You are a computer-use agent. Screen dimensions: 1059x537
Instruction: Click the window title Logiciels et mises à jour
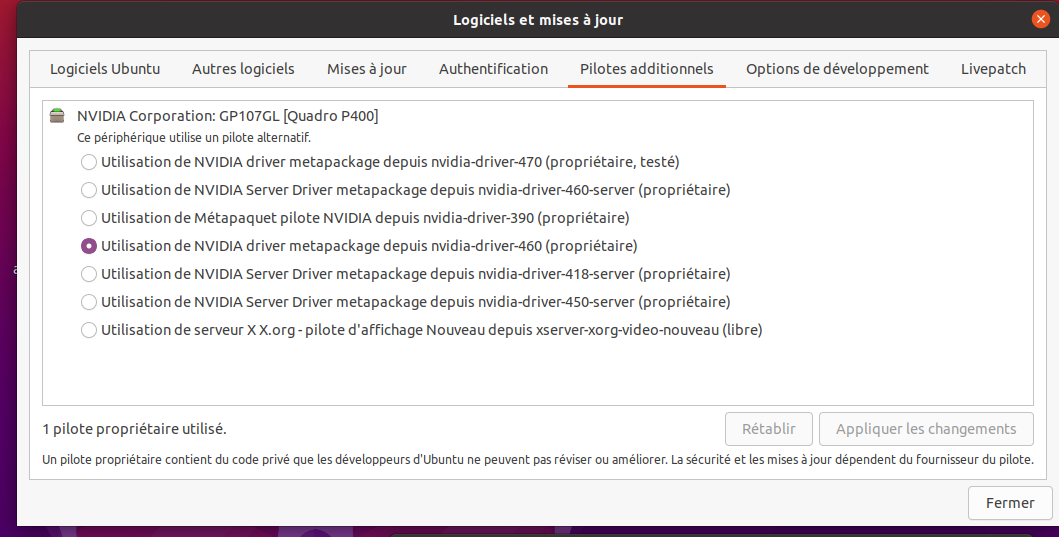(x=538, y=20)
